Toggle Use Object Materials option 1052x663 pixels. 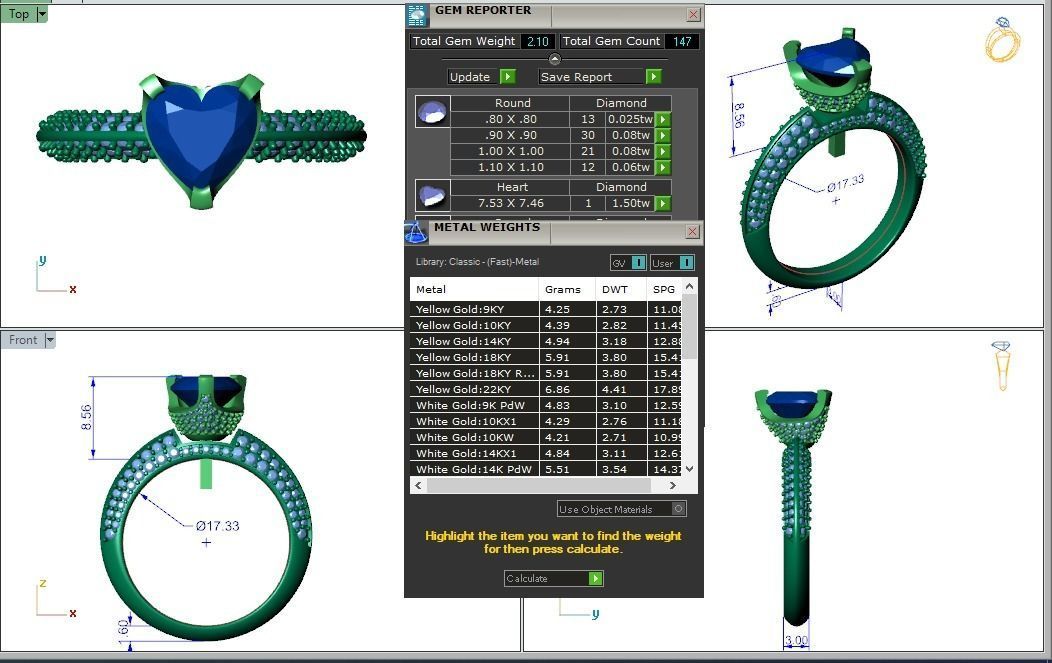point(621,509)
